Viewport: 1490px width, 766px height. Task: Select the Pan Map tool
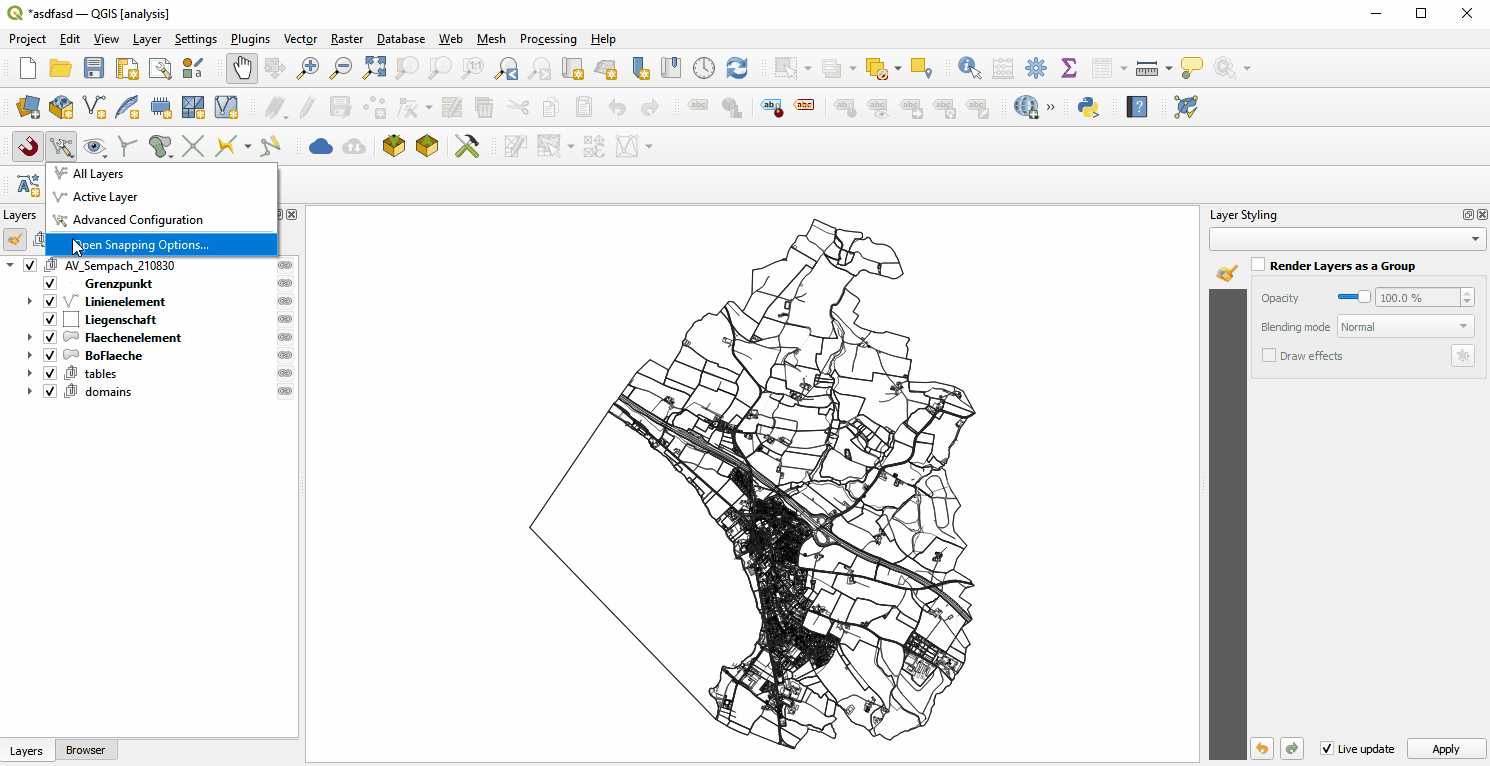[241, 67]
